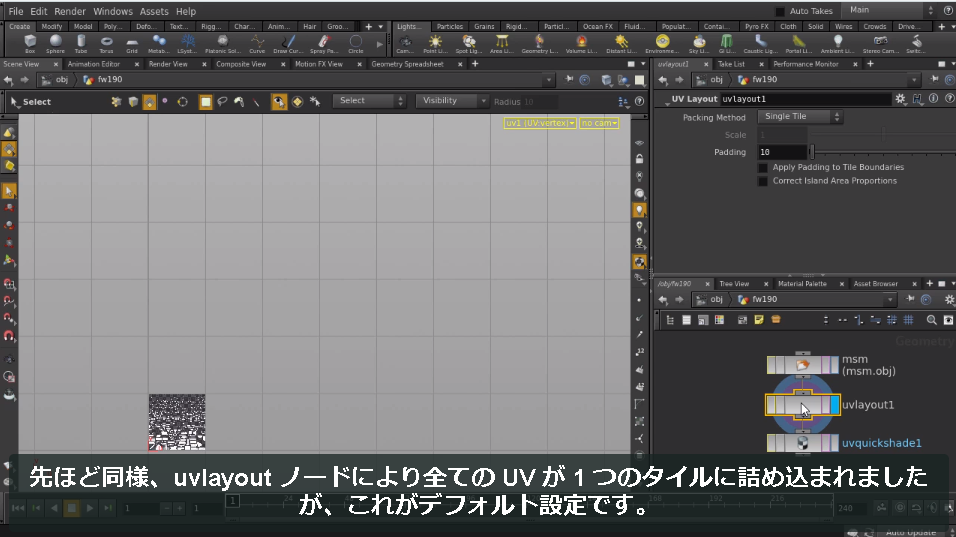Open the viewport Select mode dropdown
956x537 pixels.
369,101
